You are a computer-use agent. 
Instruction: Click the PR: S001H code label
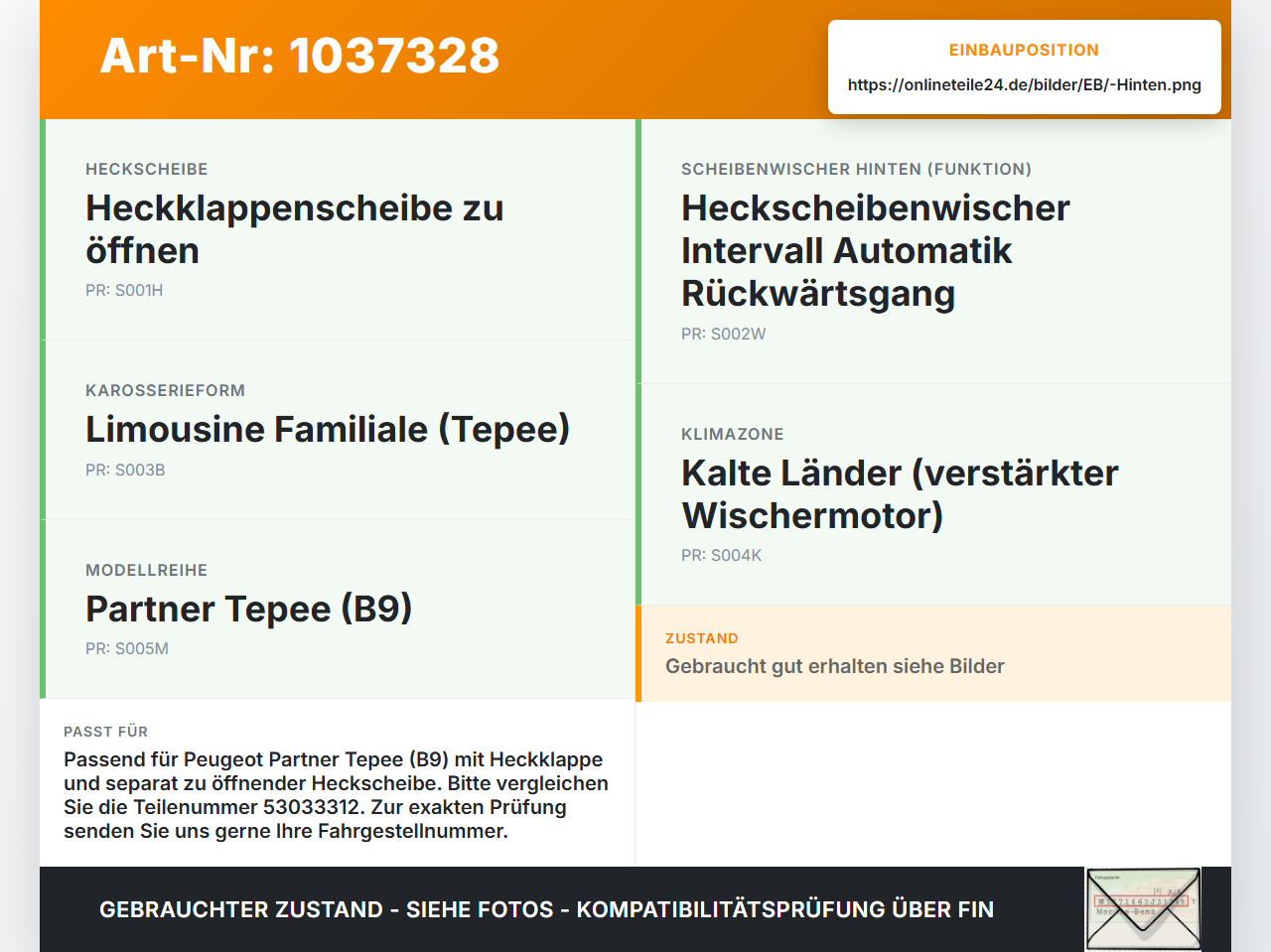click(124, 290)
